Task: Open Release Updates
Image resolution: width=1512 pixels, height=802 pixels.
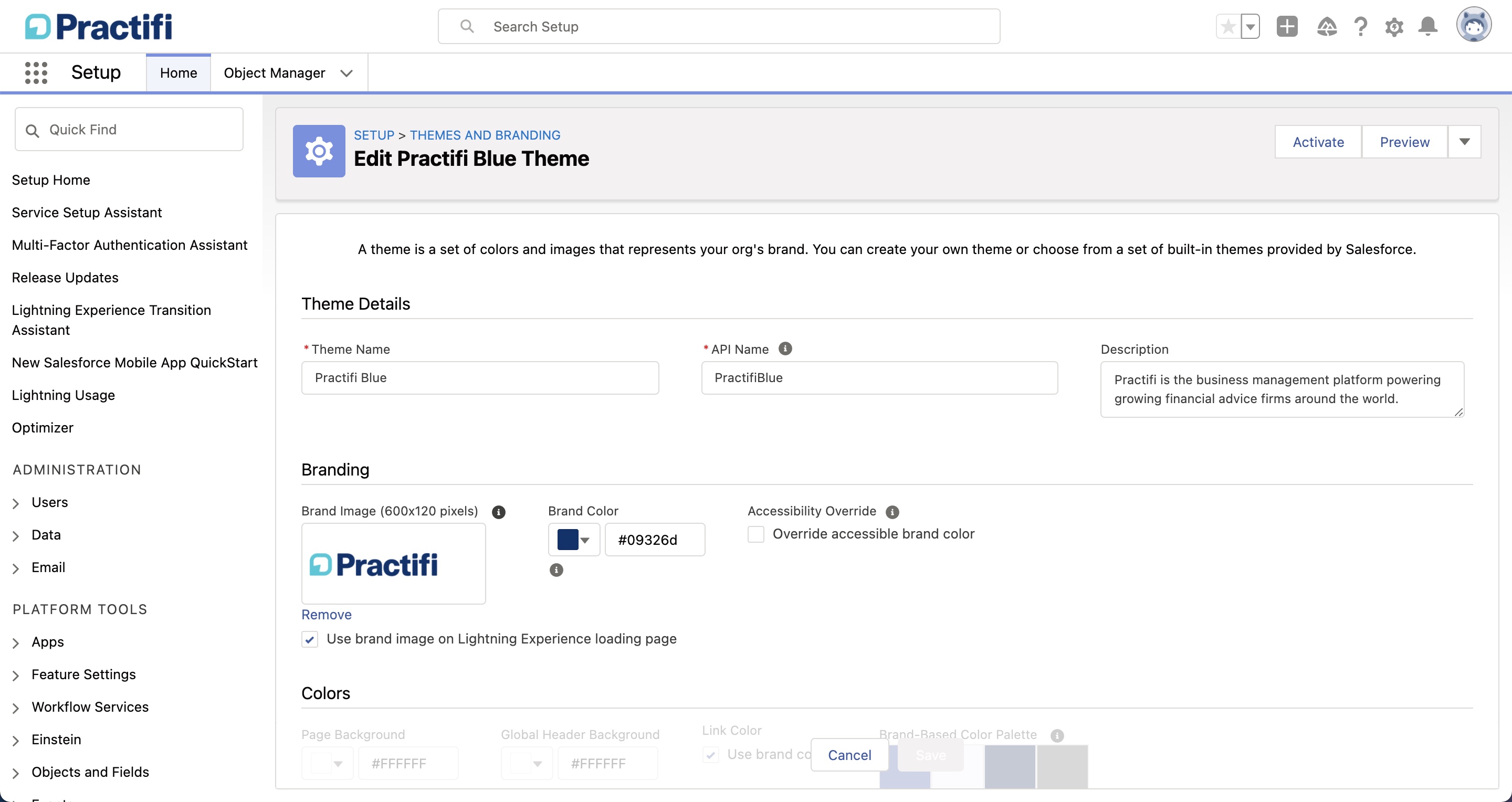Action: pyautogui.click(x=65, y=278)
